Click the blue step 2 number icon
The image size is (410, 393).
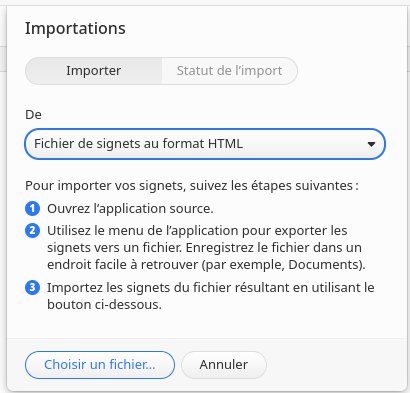tap(32, 231)
